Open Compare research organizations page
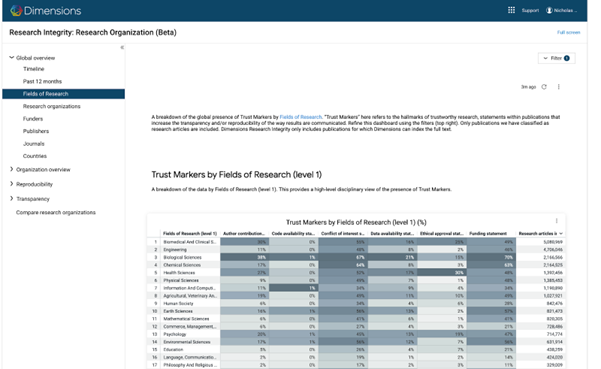The width and height of the screenshot is (601, 369). tap(56, 212)
